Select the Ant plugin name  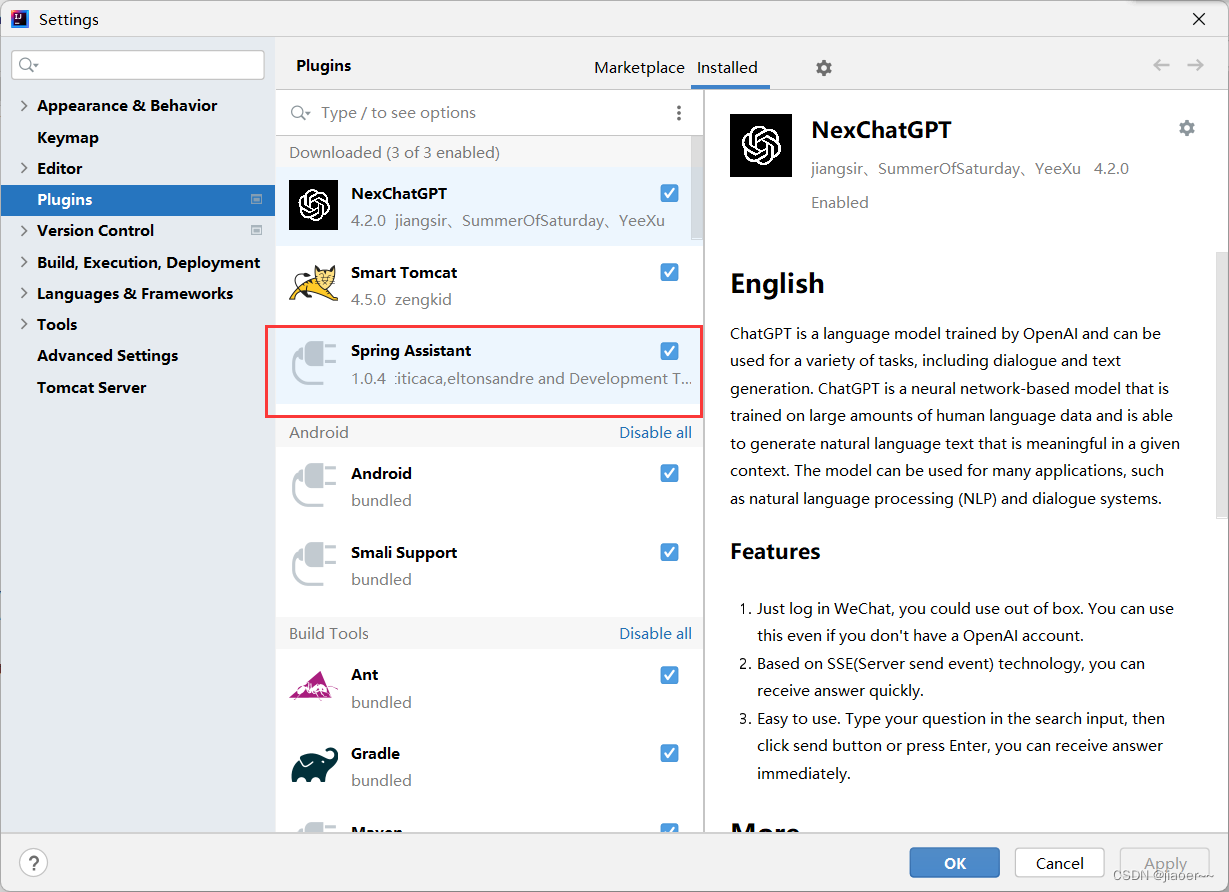coord(365,675)
